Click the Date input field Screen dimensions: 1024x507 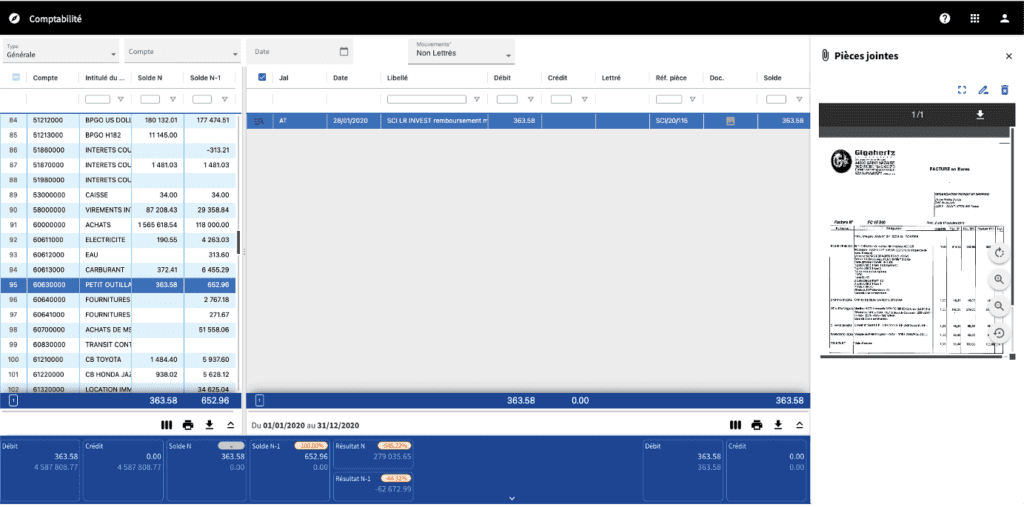click(299, 52)
